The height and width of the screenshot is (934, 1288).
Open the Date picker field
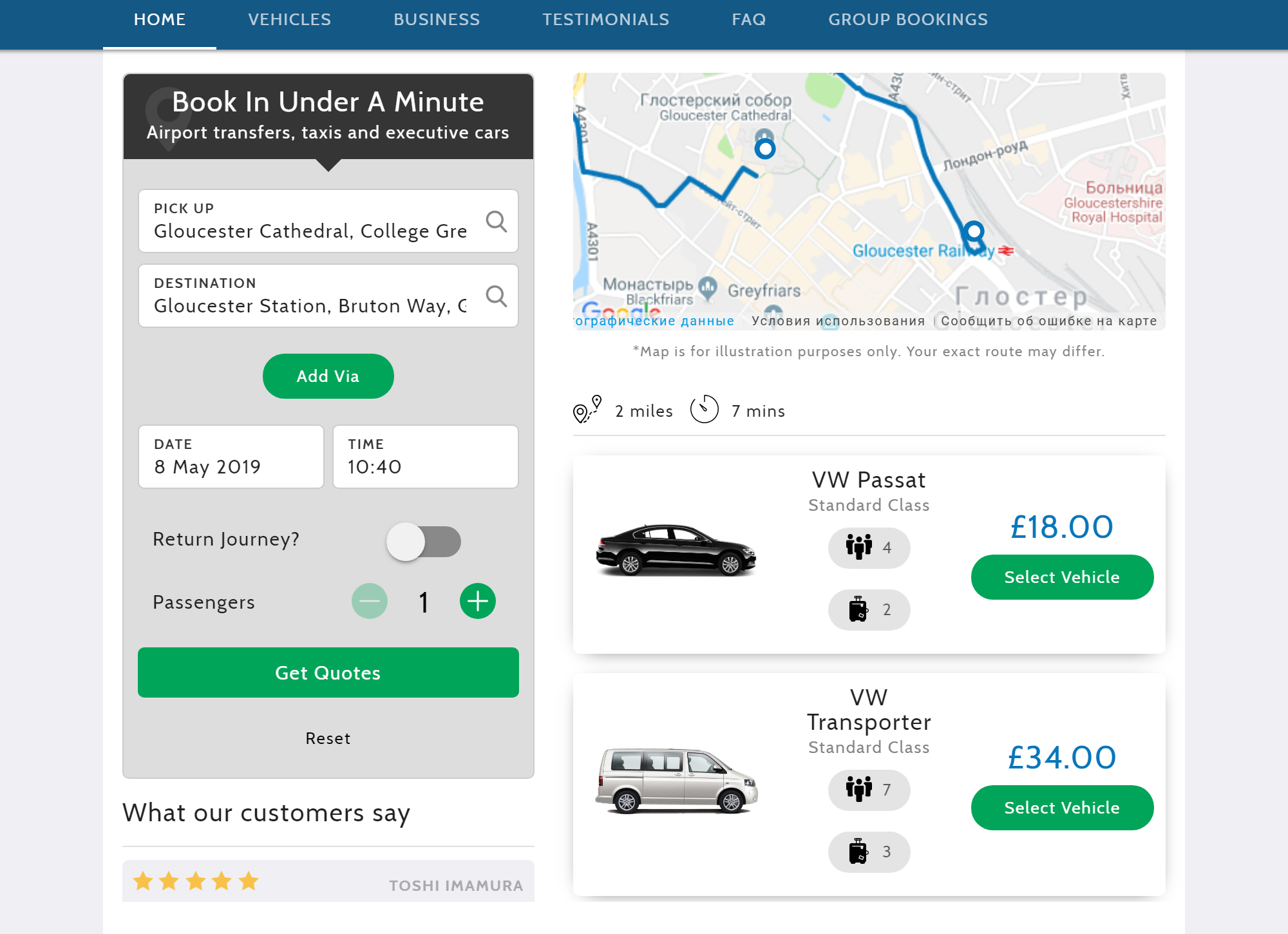pyautogui.click(x=231, y=457)
